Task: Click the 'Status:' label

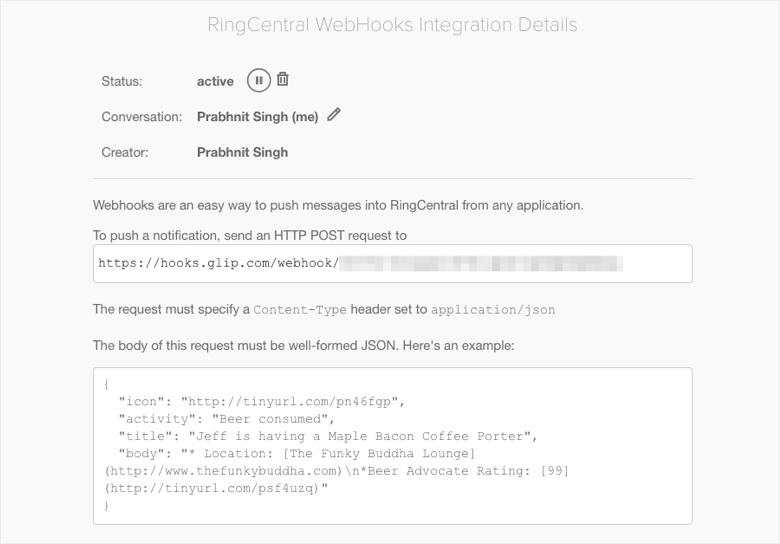Action: [x=122, y=81]
